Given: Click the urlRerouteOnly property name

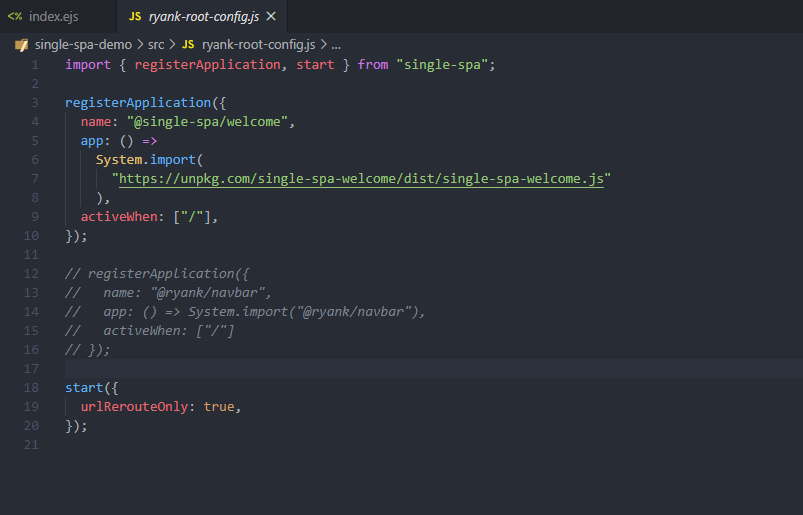Looking at the screenshot, I should tap(138, 407).
